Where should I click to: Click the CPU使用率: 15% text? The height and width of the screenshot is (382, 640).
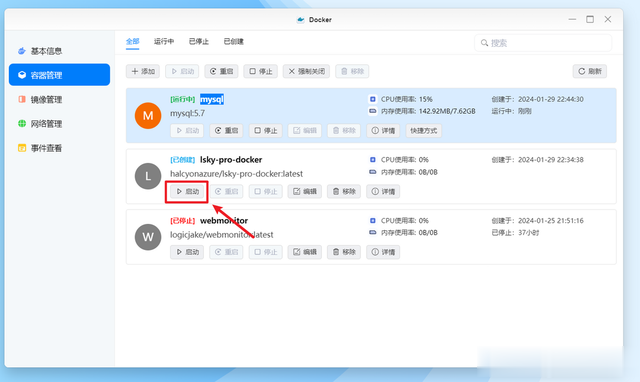[407, 99]
